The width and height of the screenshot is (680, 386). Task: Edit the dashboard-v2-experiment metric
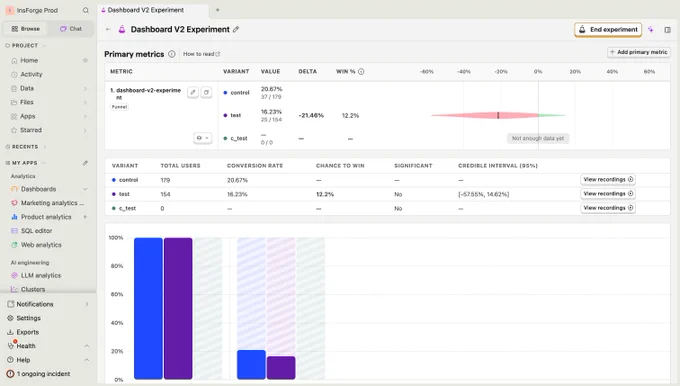[193, 92]
